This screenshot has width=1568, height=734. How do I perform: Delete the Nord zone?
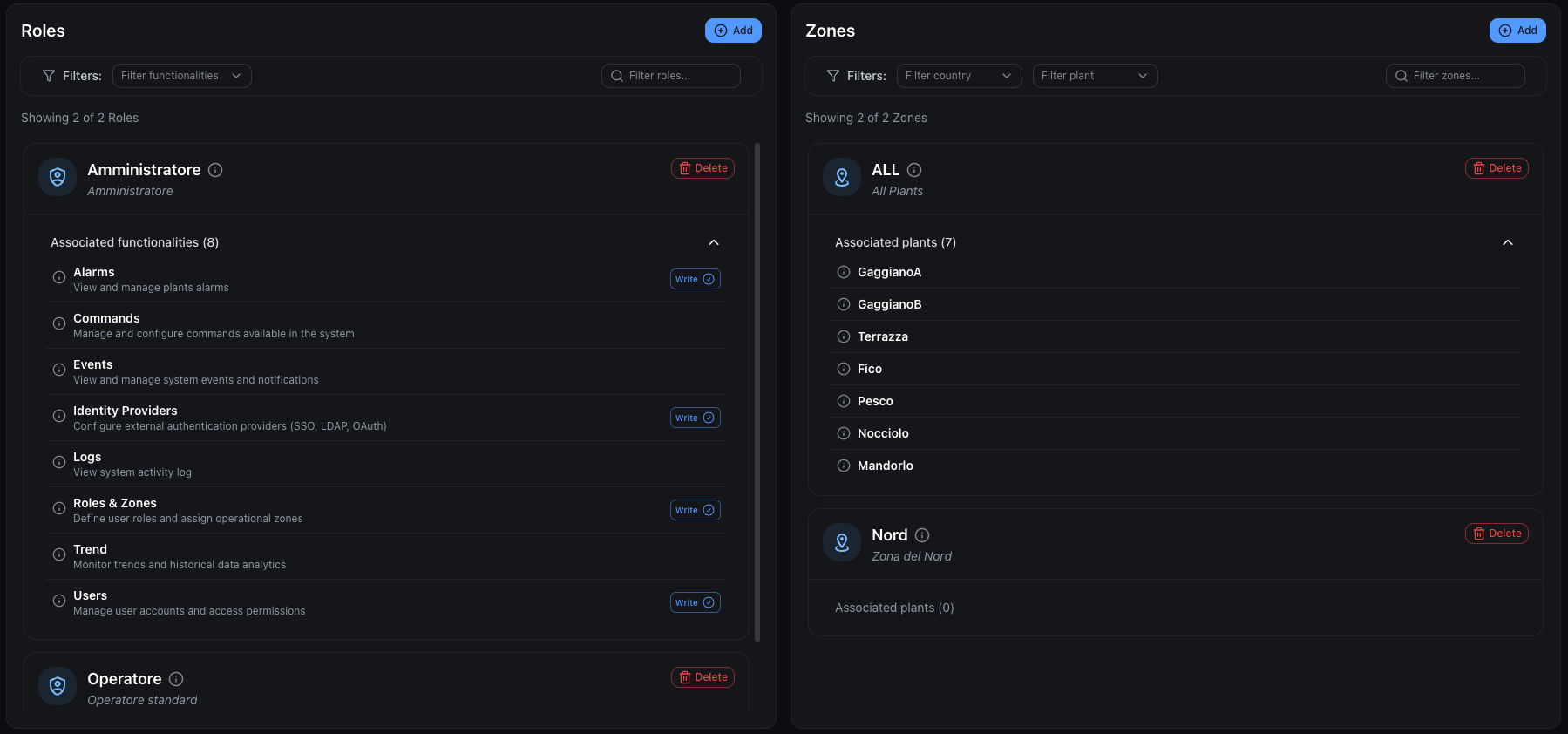(1497, 534)
